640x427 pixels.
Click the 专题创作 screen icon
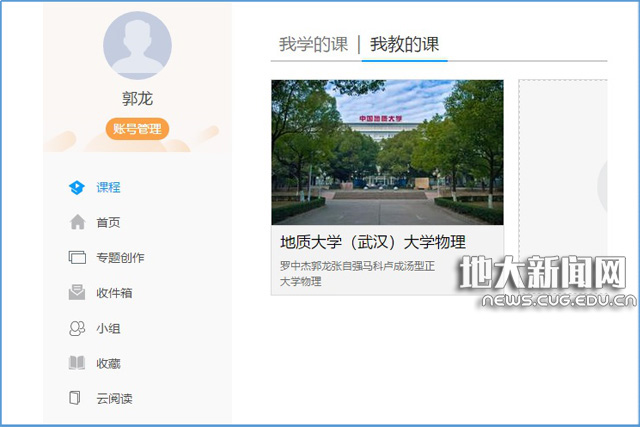click(x=77, y=258)
